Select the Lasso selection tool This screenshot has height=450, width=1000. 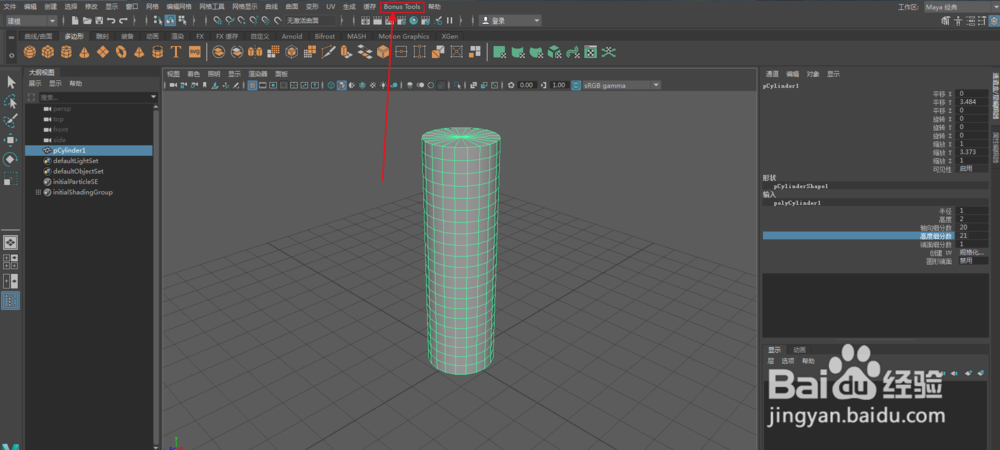pos(11,101)
